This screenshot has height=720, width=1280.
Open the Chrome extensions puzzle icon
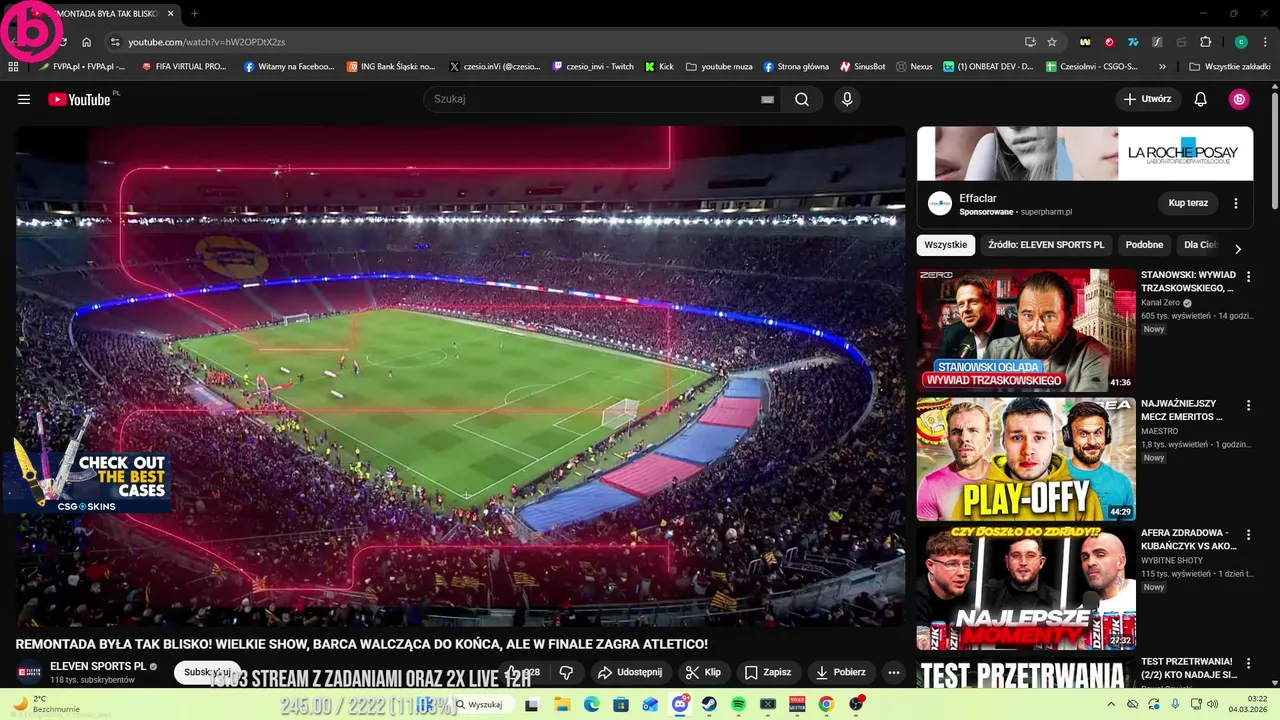1205,42
